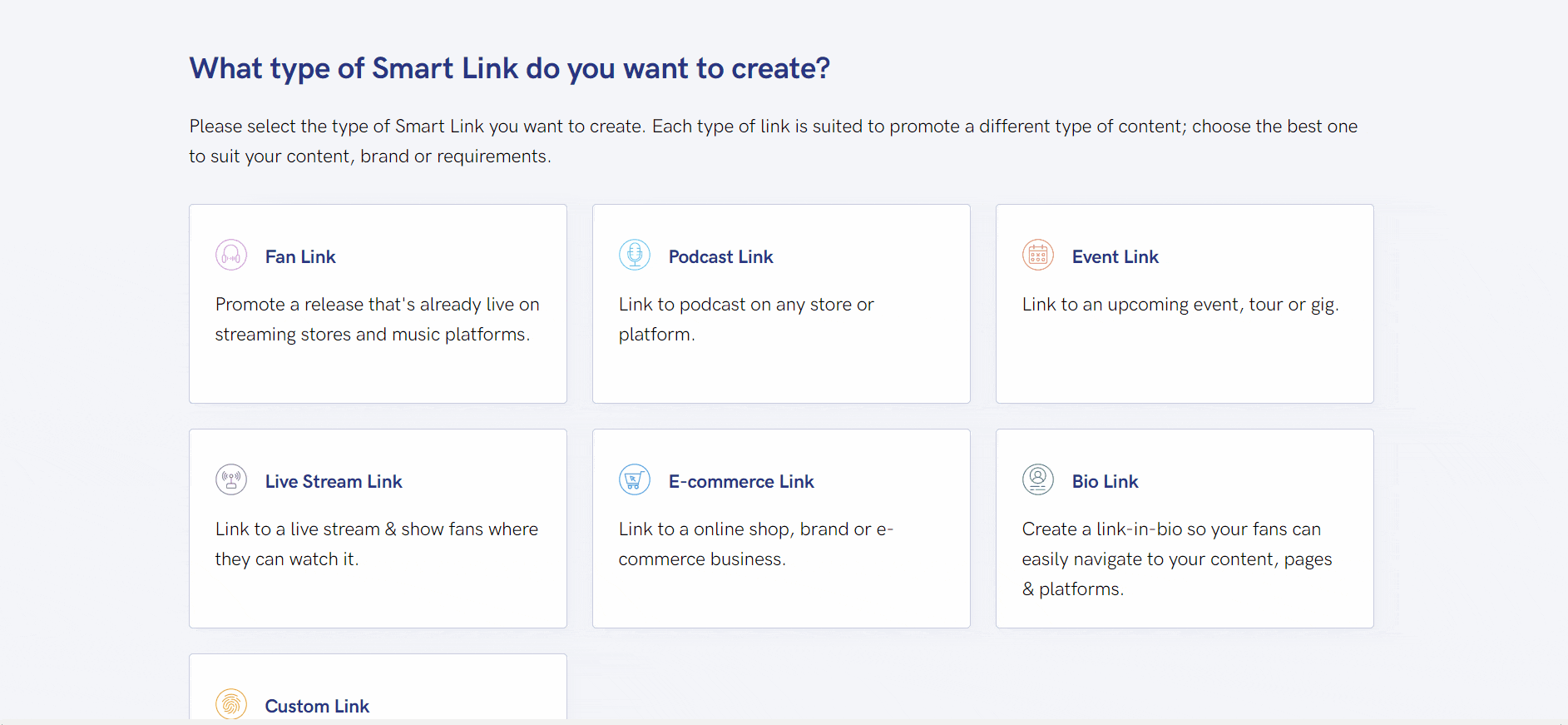Click the Podcast Link microphone icon
Image resolution: width=1568 pixels, height=725 pixels.
tap(635, 255)
